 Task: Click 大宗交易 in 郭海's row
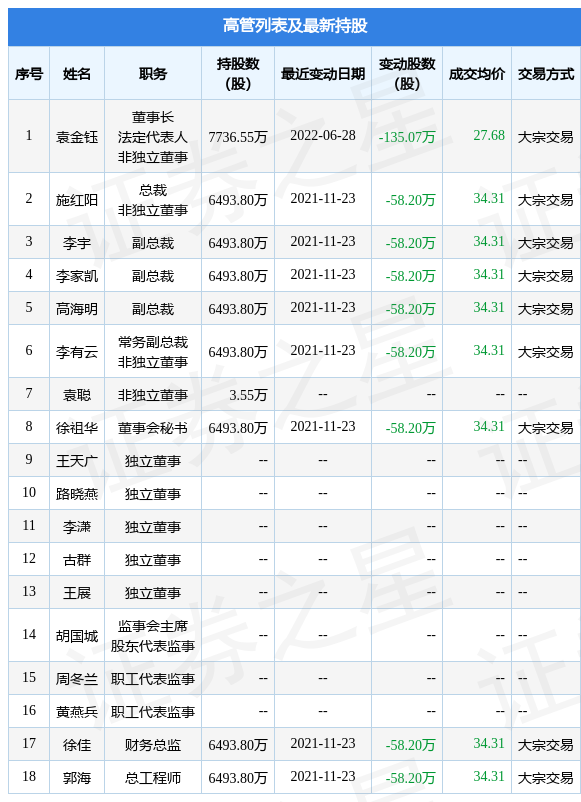[546, 777]
